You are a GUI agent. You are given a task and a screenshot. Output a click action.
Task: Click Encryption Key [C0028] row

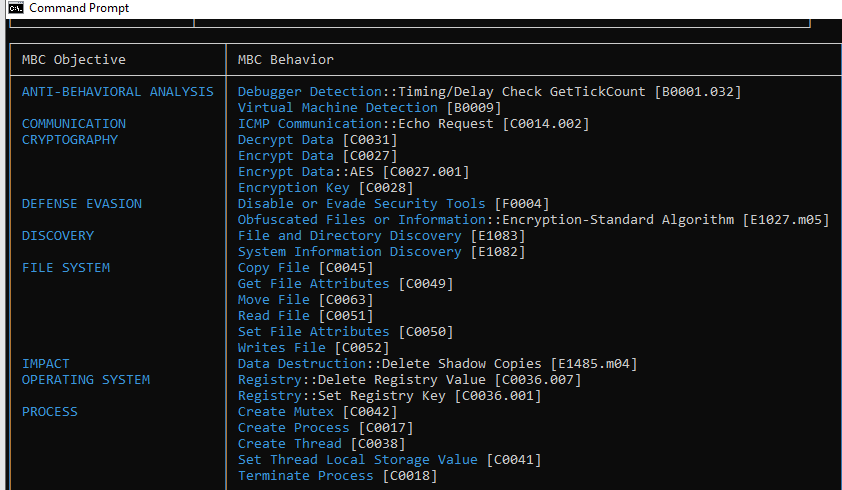pos(325,188)
